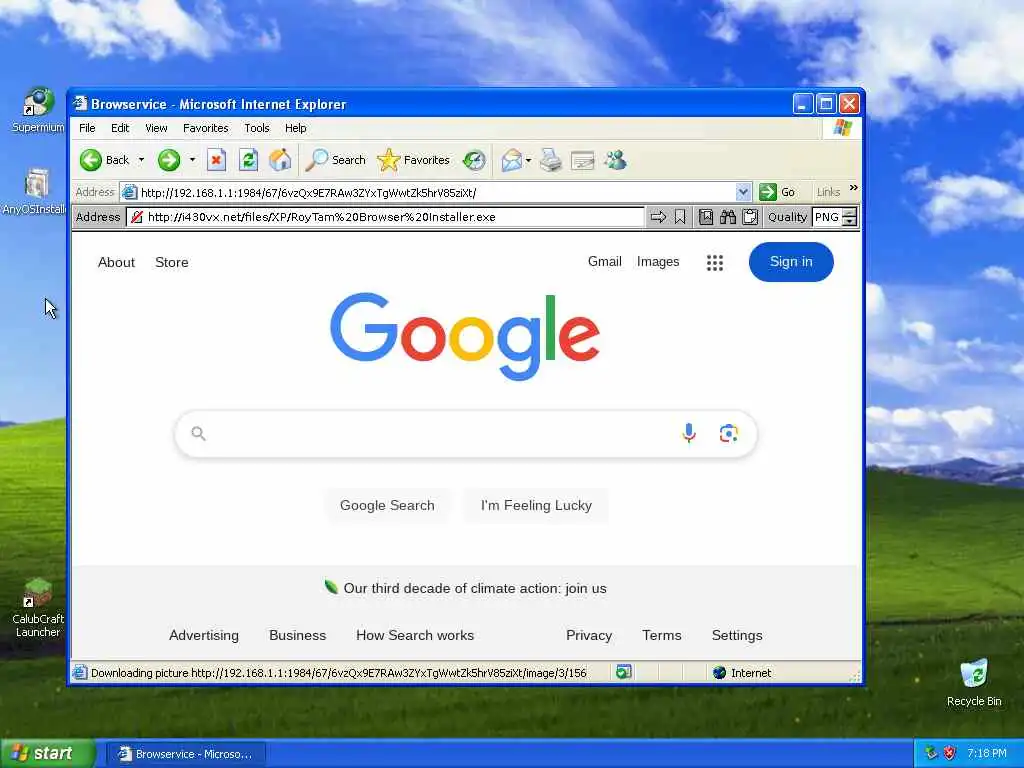Screen dimensions: 1024x768
Task: Click the Browservice bookmark icon
Action: click(680, 217)
